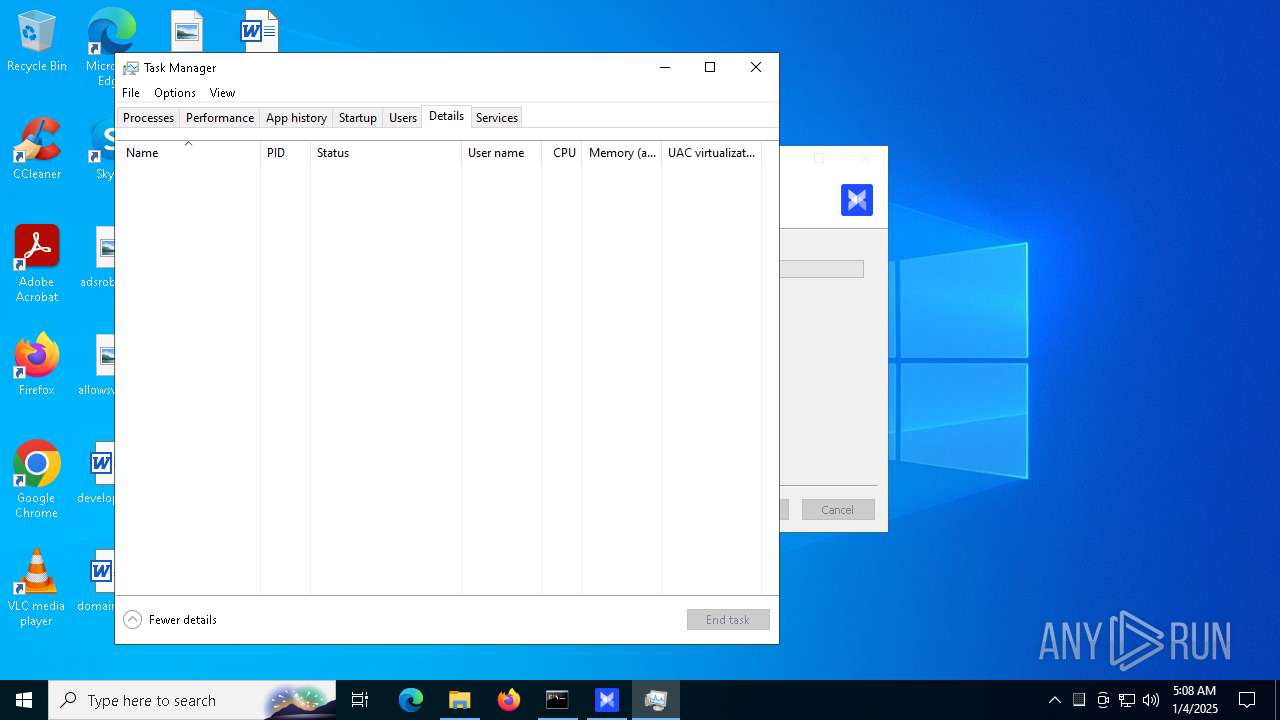Select the Details tab
The height and width of the screenshot is (720, 1280).
[x=446, y=116]
